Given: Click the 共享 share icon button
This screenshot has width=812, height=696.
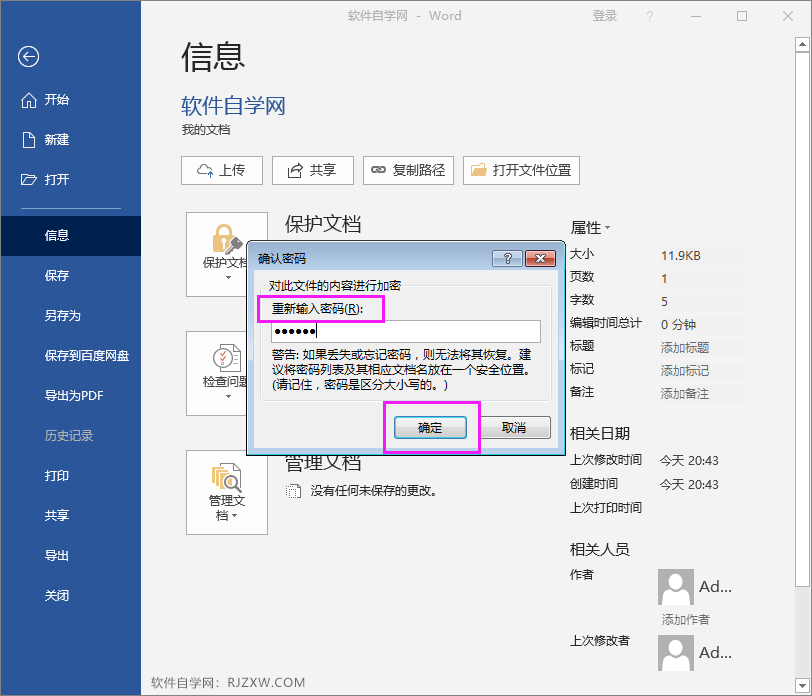Looking at the screenshot, I should (297, 170).
